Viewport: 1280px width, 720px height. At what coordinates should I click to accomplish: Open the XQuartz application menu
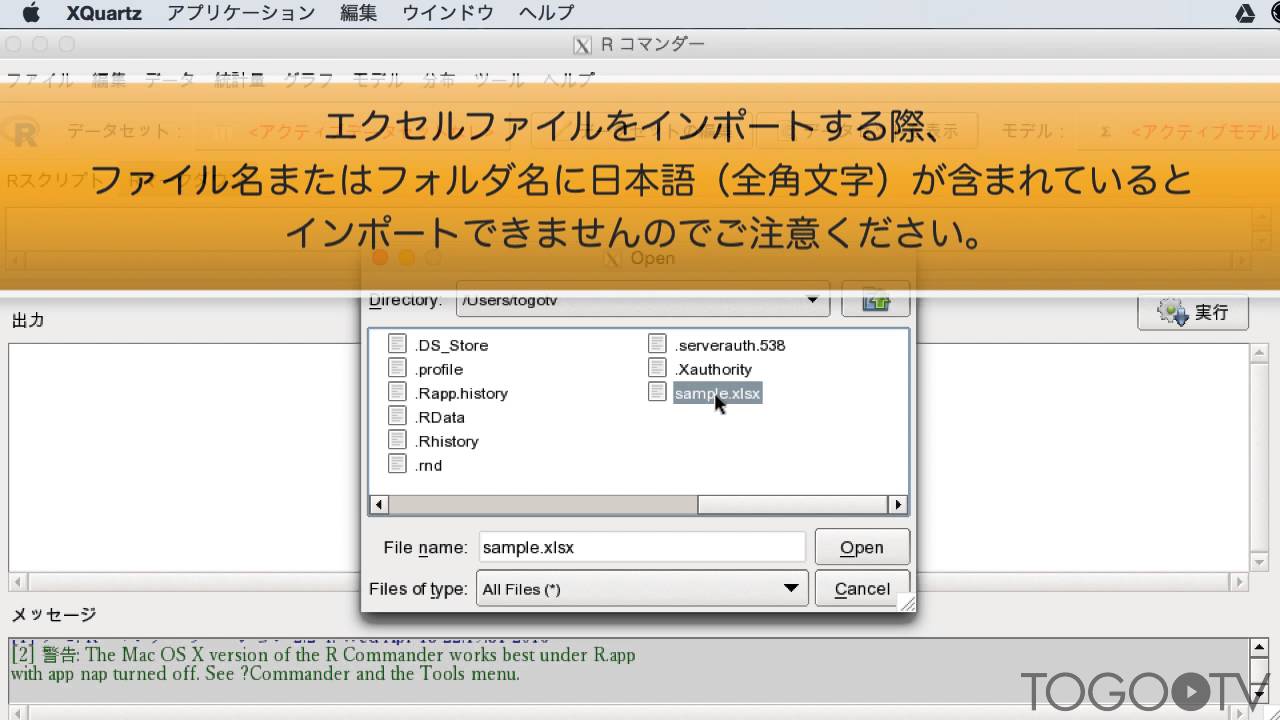pyautogui.click(x=104, y=13)
